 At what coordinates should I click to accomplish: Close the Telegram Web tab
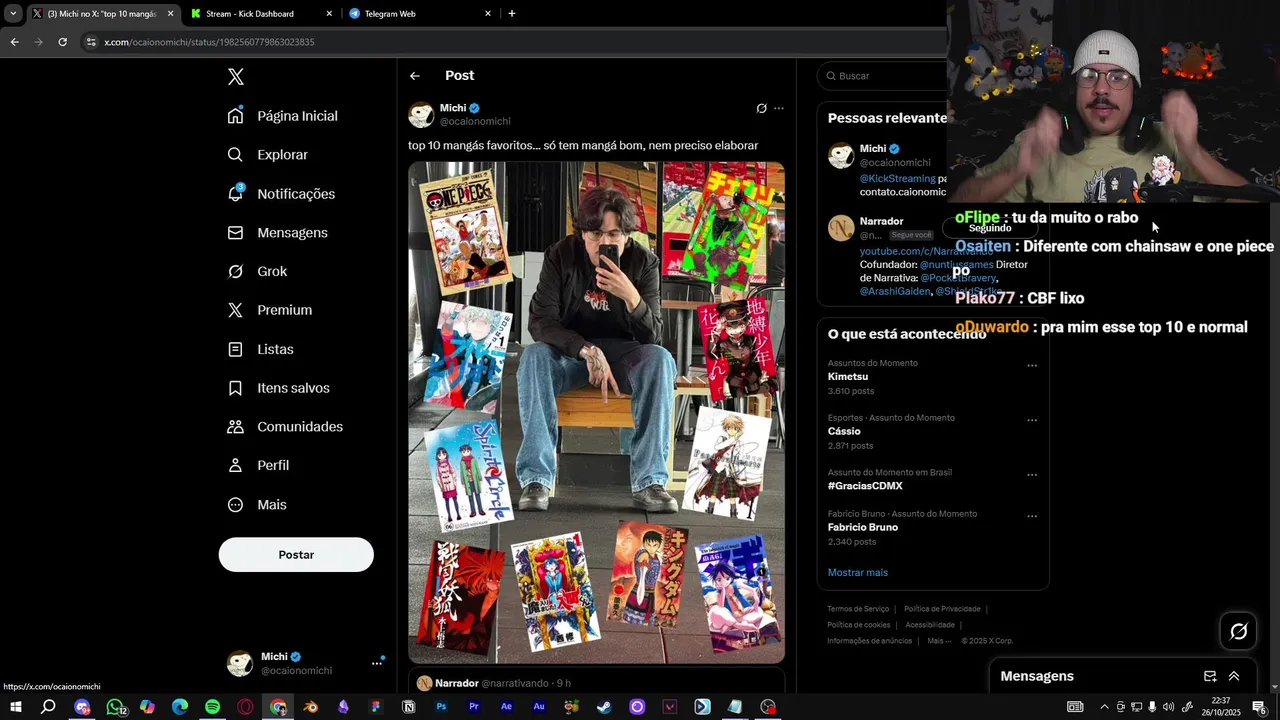[488, 14]
